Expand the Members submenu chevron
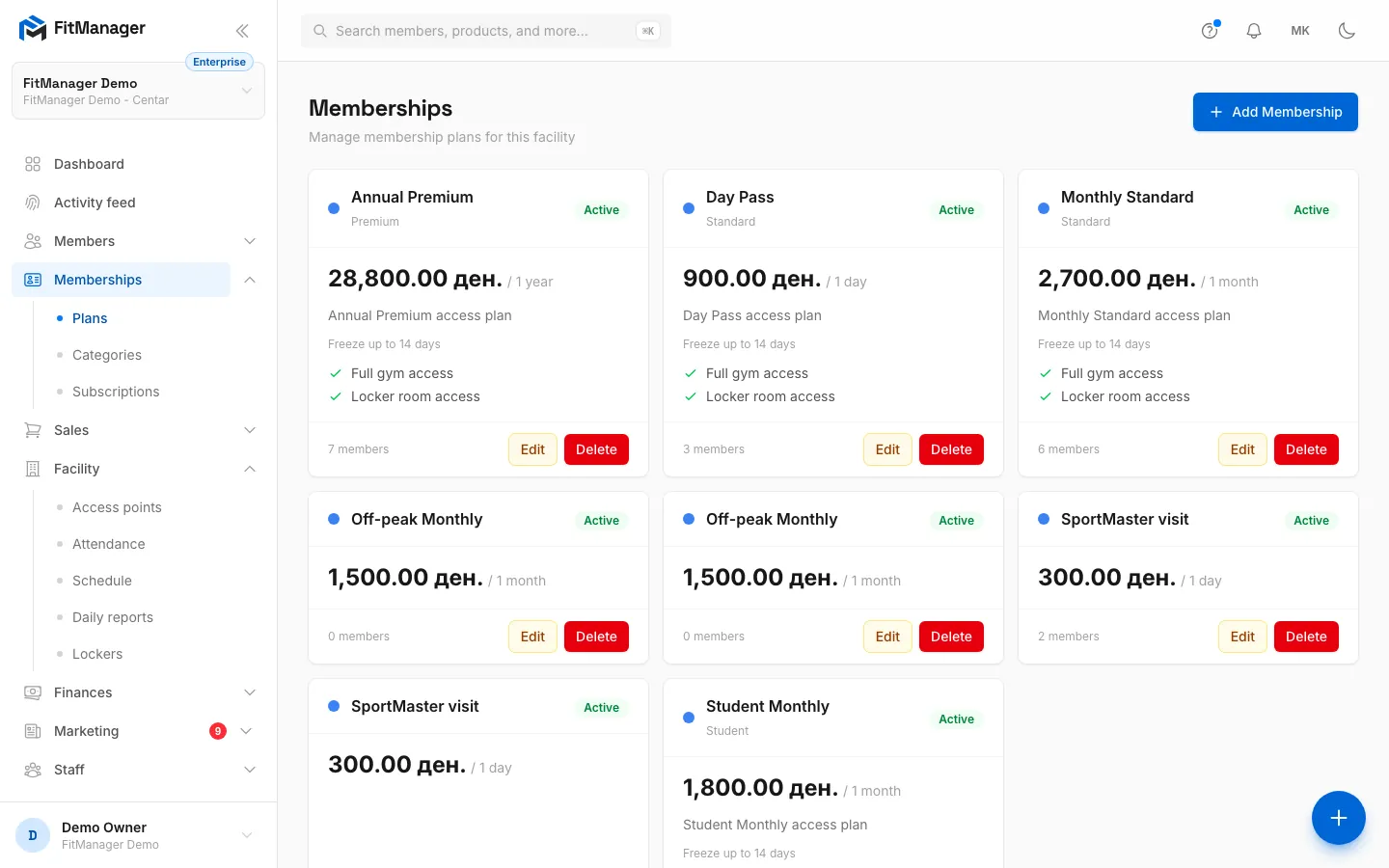Screen dimensions: 1389x868 click(x=250, y=241)
